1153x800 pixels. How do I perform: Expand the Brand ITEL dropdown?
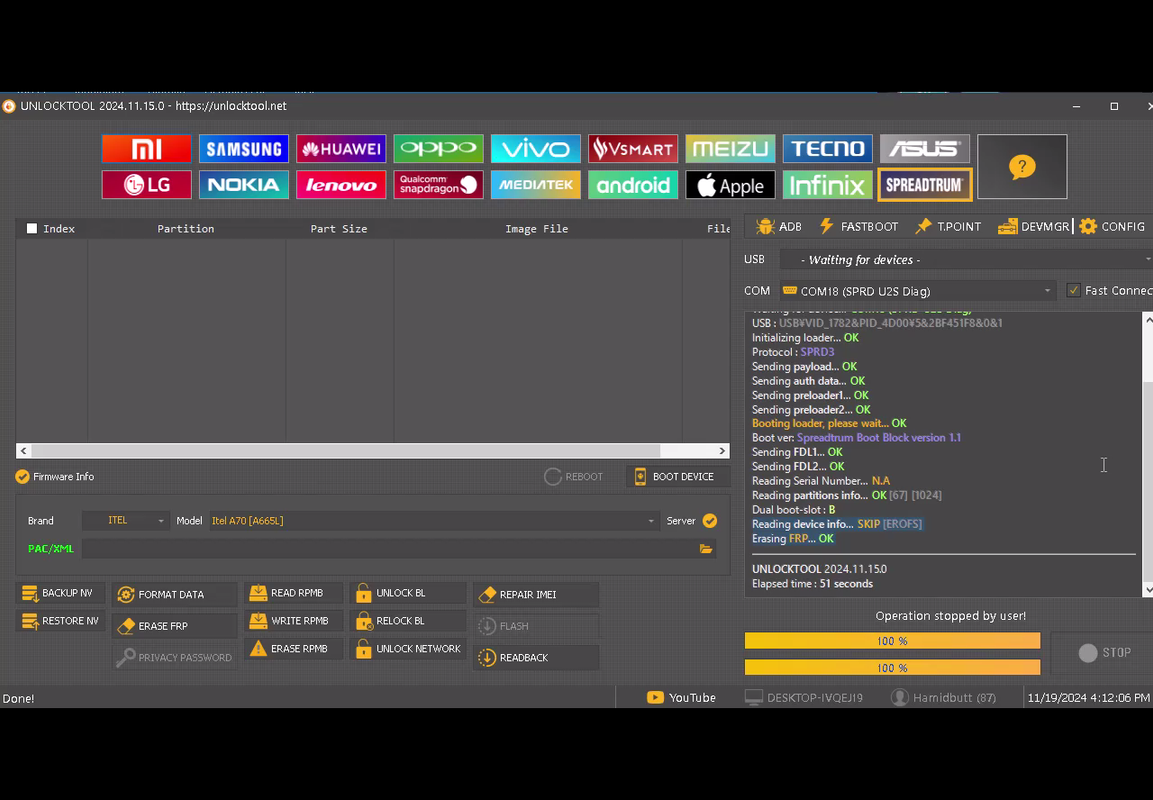point(126,521)
